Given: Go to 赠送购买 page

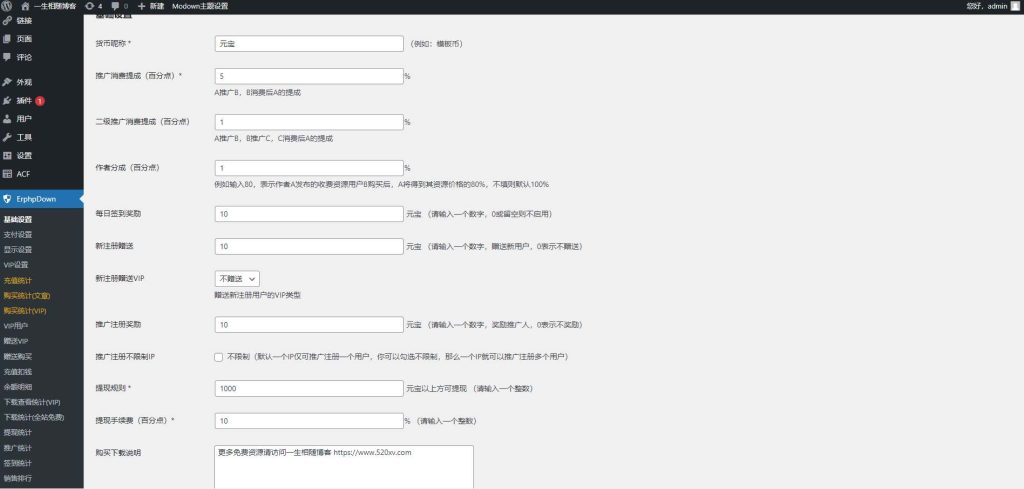Looking at the screenshot, I should (x=18, y=356).
